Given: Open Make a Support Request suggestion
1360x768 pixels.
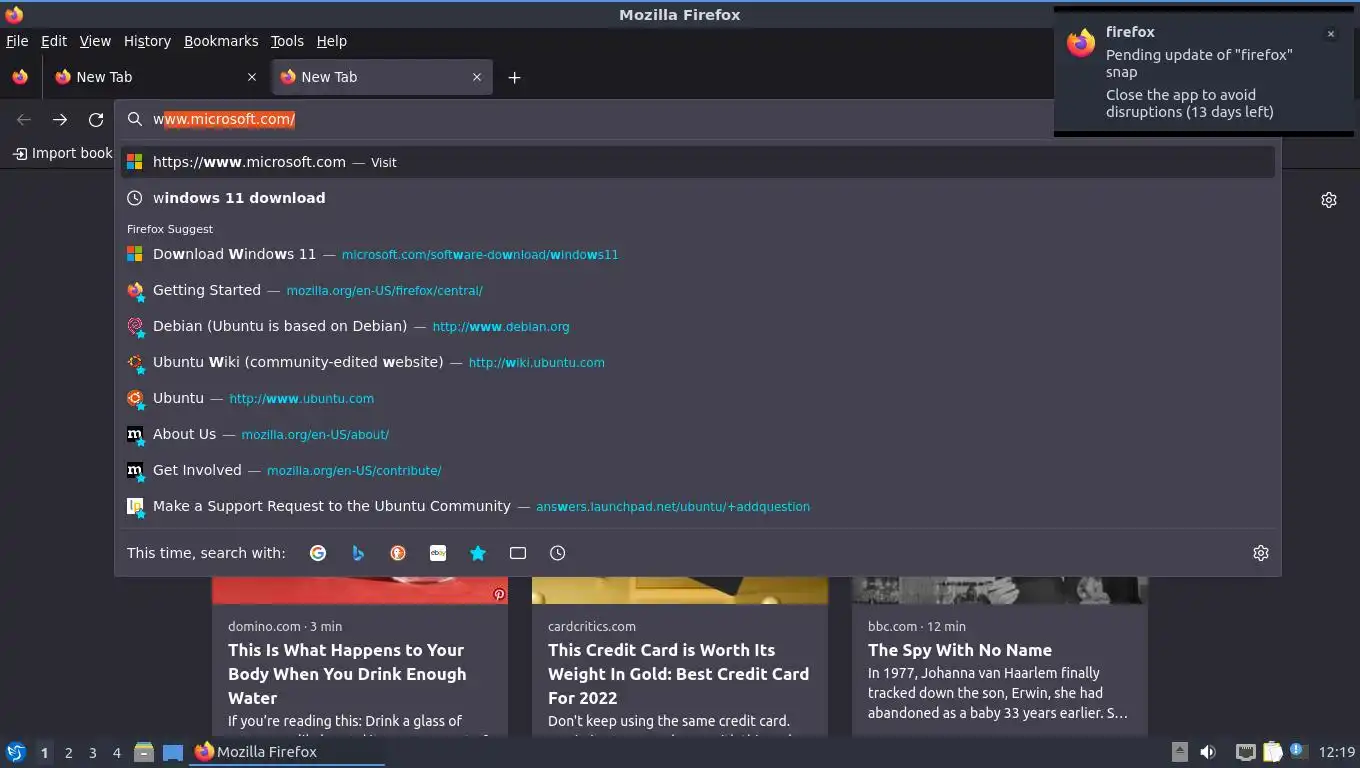Looking at the screenshot, I should (698, 506).
